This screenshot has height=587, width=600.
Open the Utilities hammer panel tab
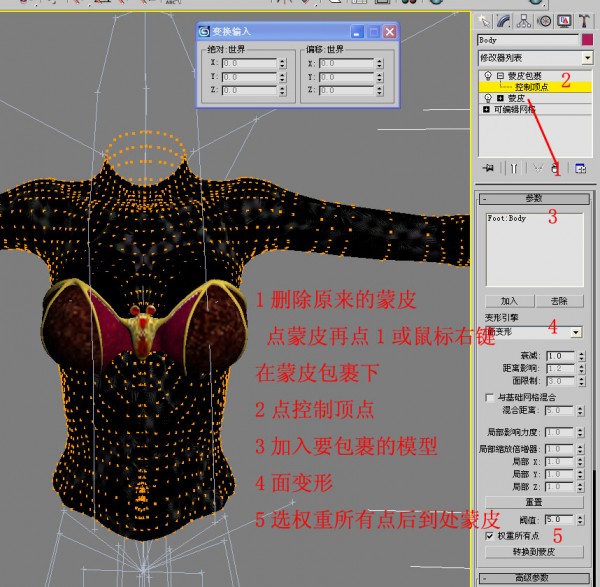[584, 21]
